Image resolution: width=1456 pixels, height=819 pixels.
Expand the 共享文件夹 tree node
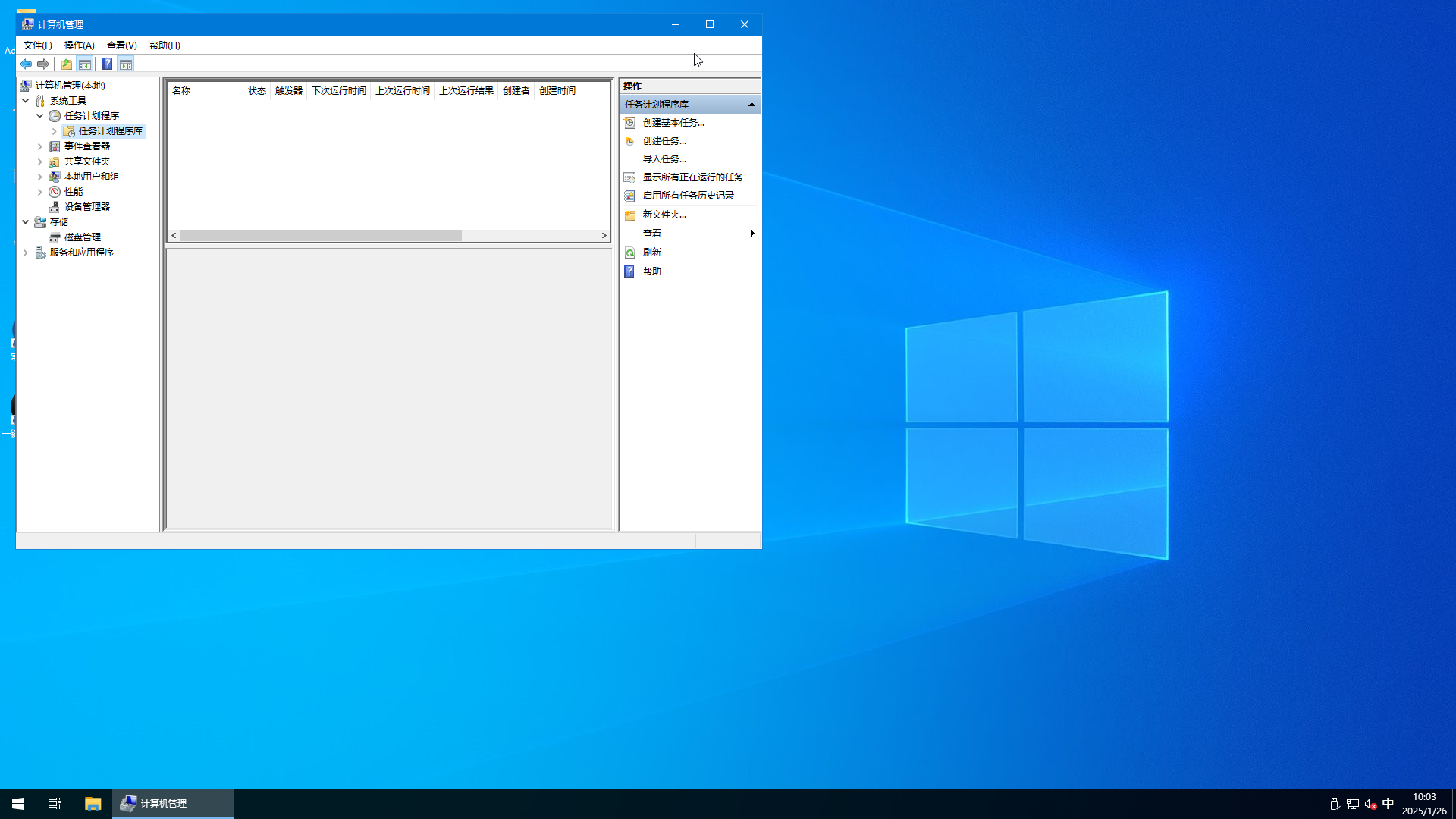[40, 162]
